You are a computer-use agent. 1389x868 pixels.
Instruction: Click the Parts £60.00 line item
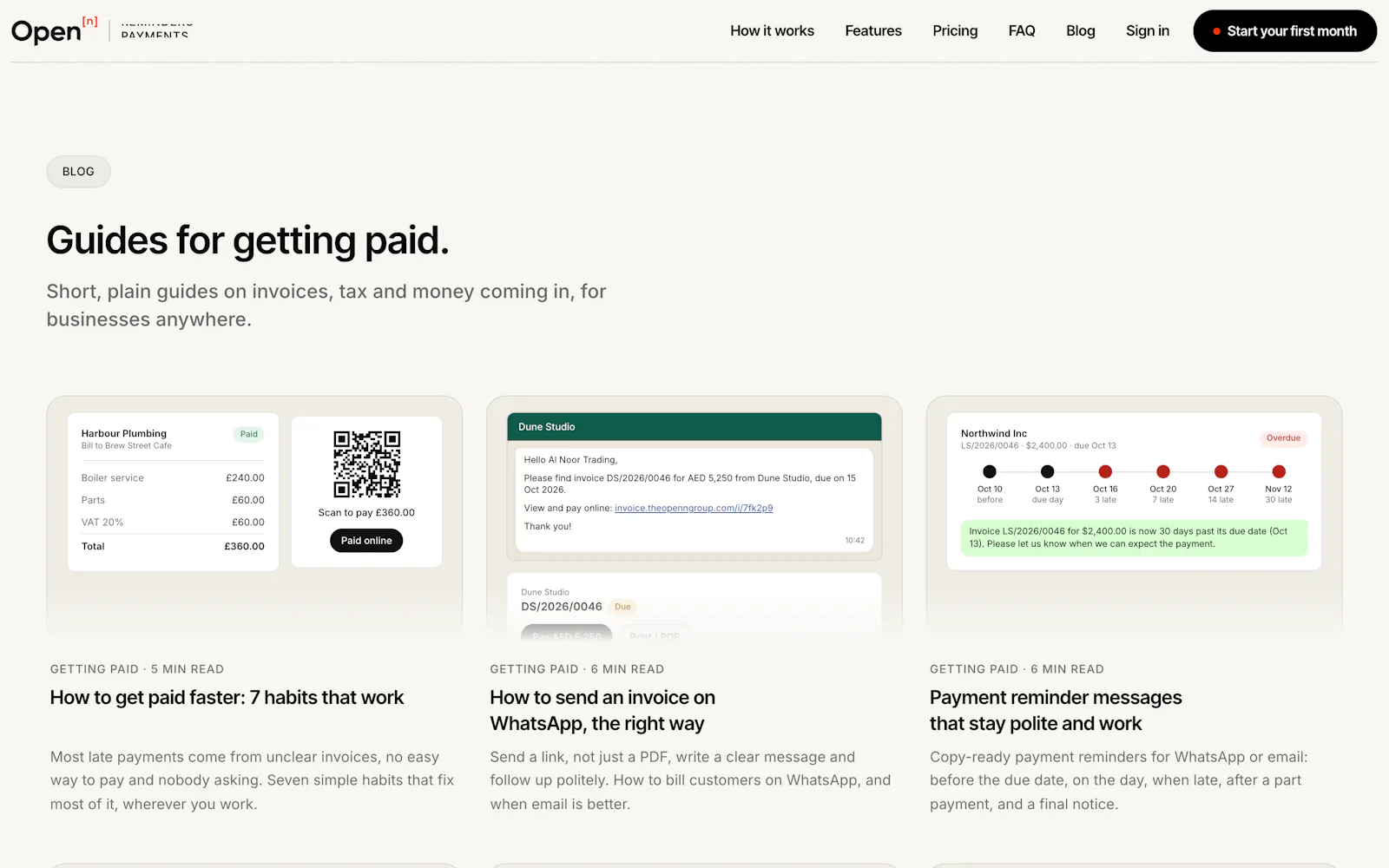point(173,501)
